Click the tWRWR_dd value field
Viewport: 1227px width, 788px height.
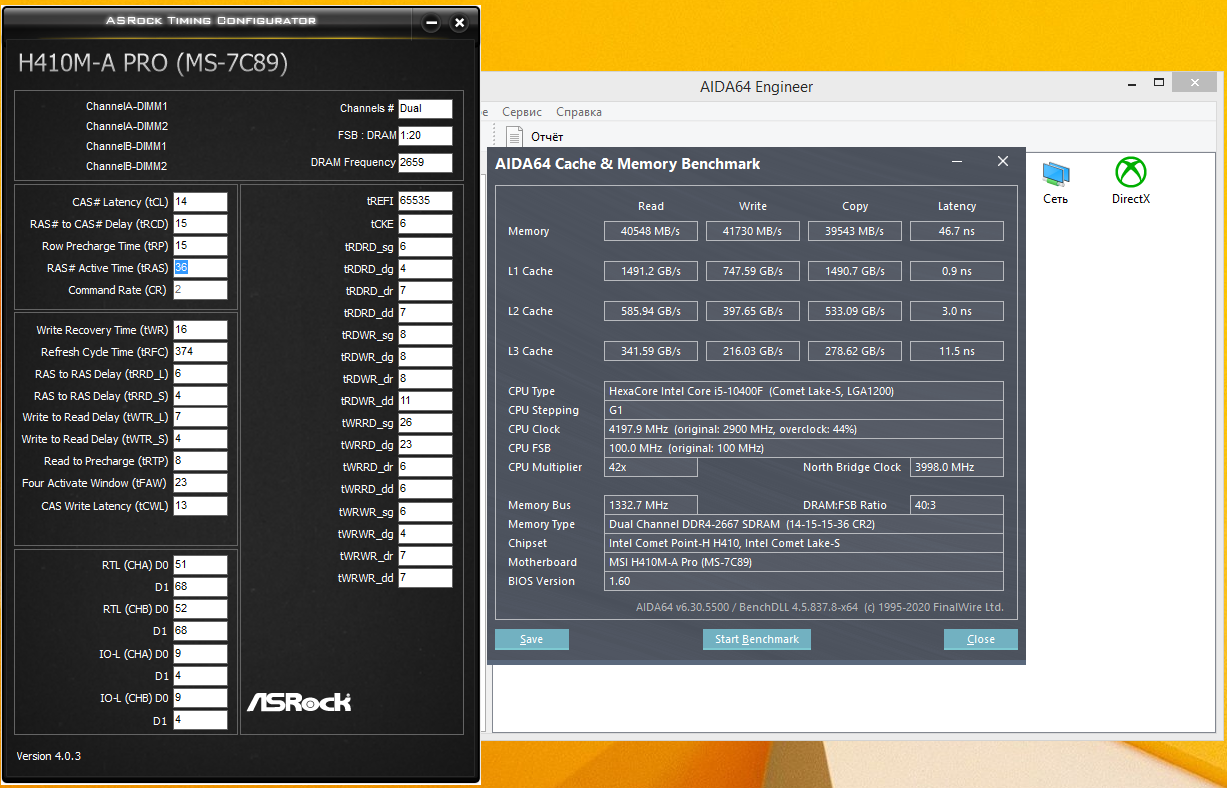[425, 578]
